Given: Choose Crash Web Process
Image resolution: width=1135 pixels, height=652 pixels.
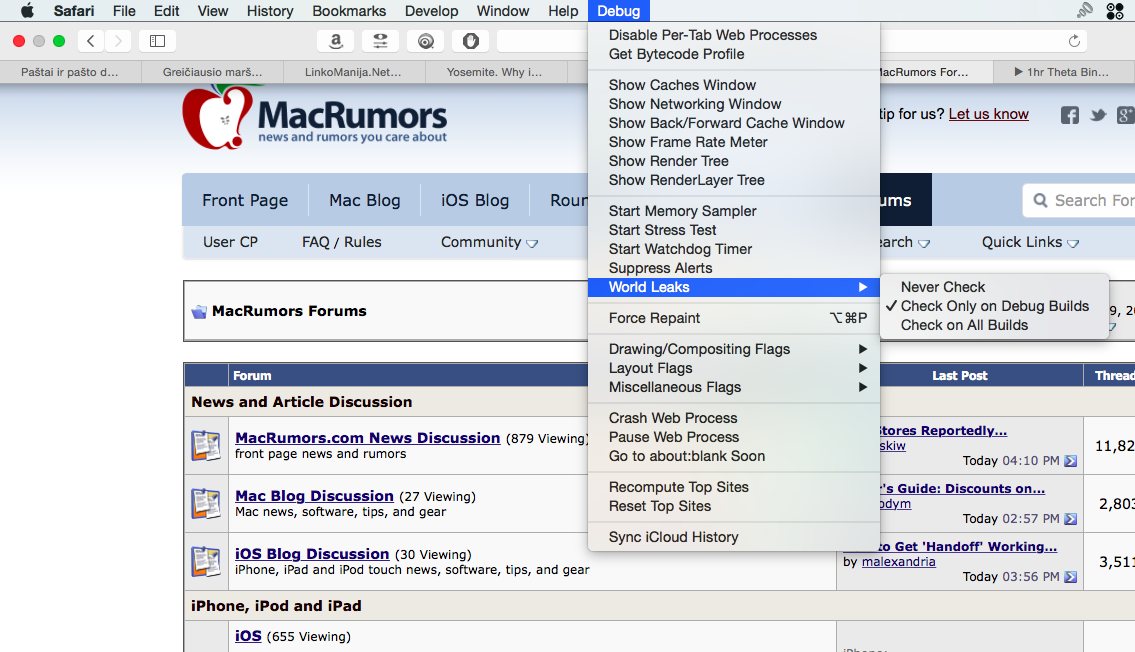Looking at the screenshot, I should click(734, 418).
